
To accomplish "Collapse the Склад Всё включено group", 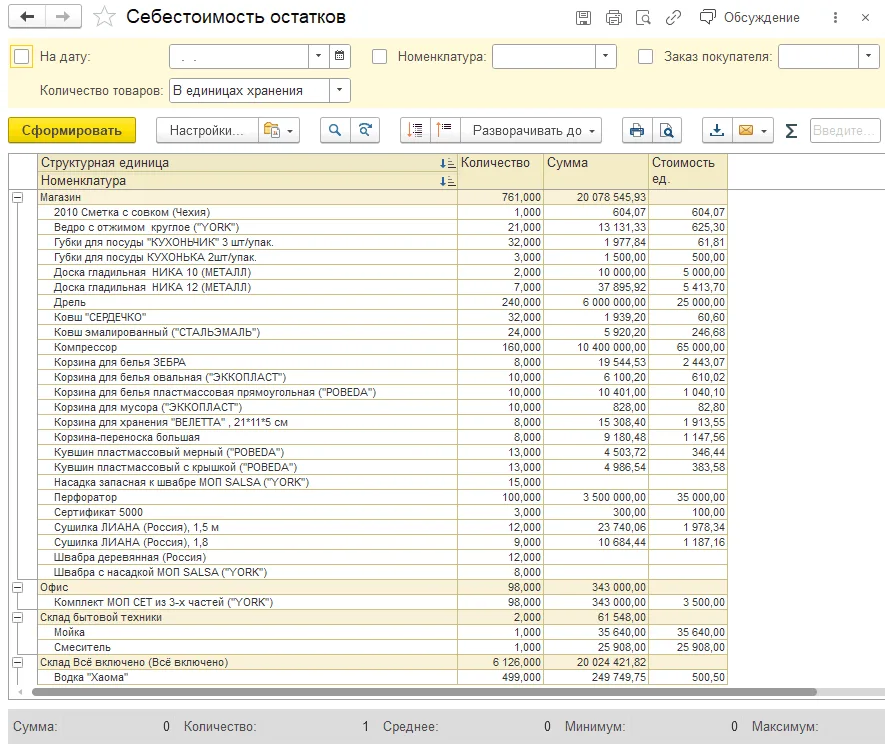I will coord(17,662).
